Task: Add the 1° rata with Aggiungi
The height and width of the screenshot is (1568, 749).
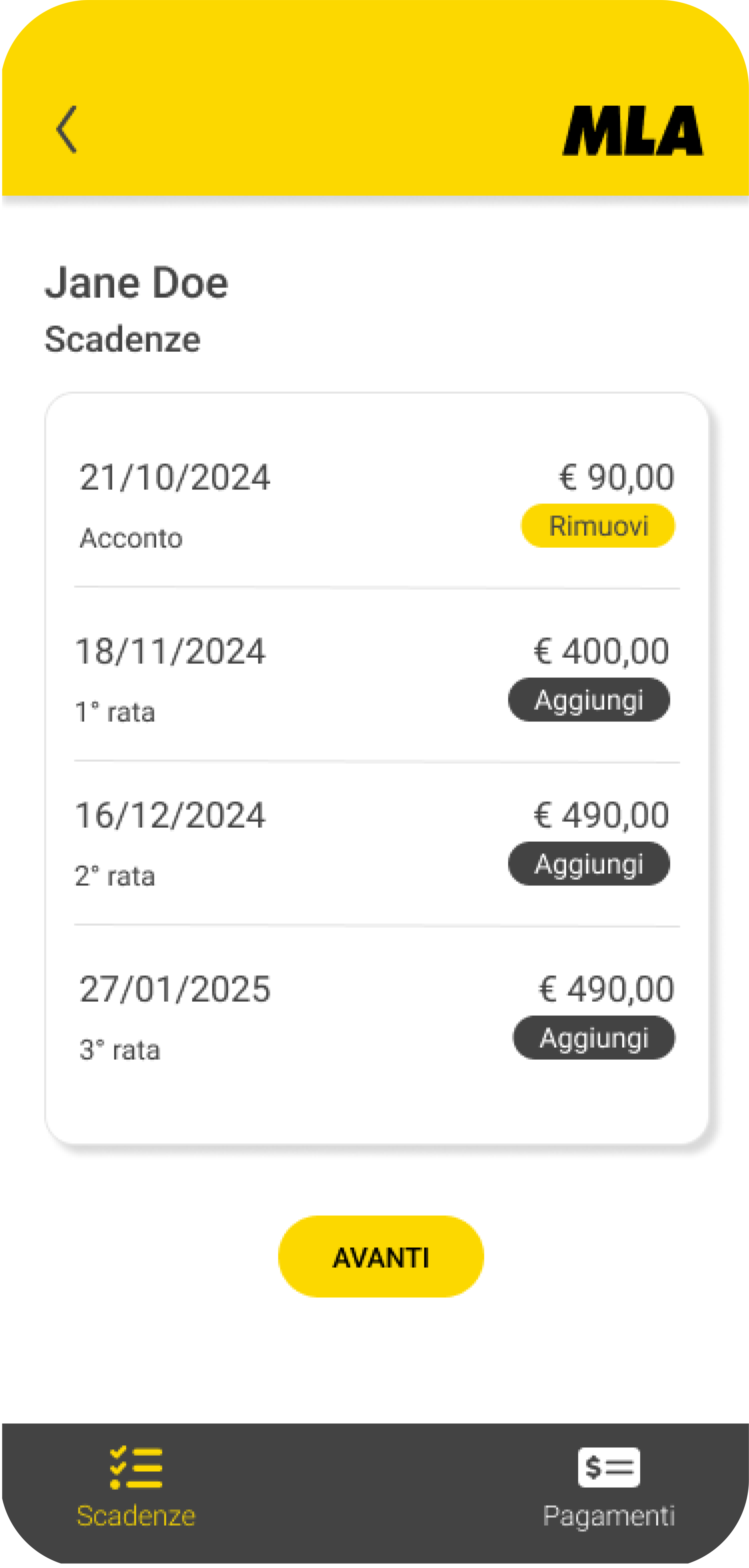Action: click(x=588, y=700)
